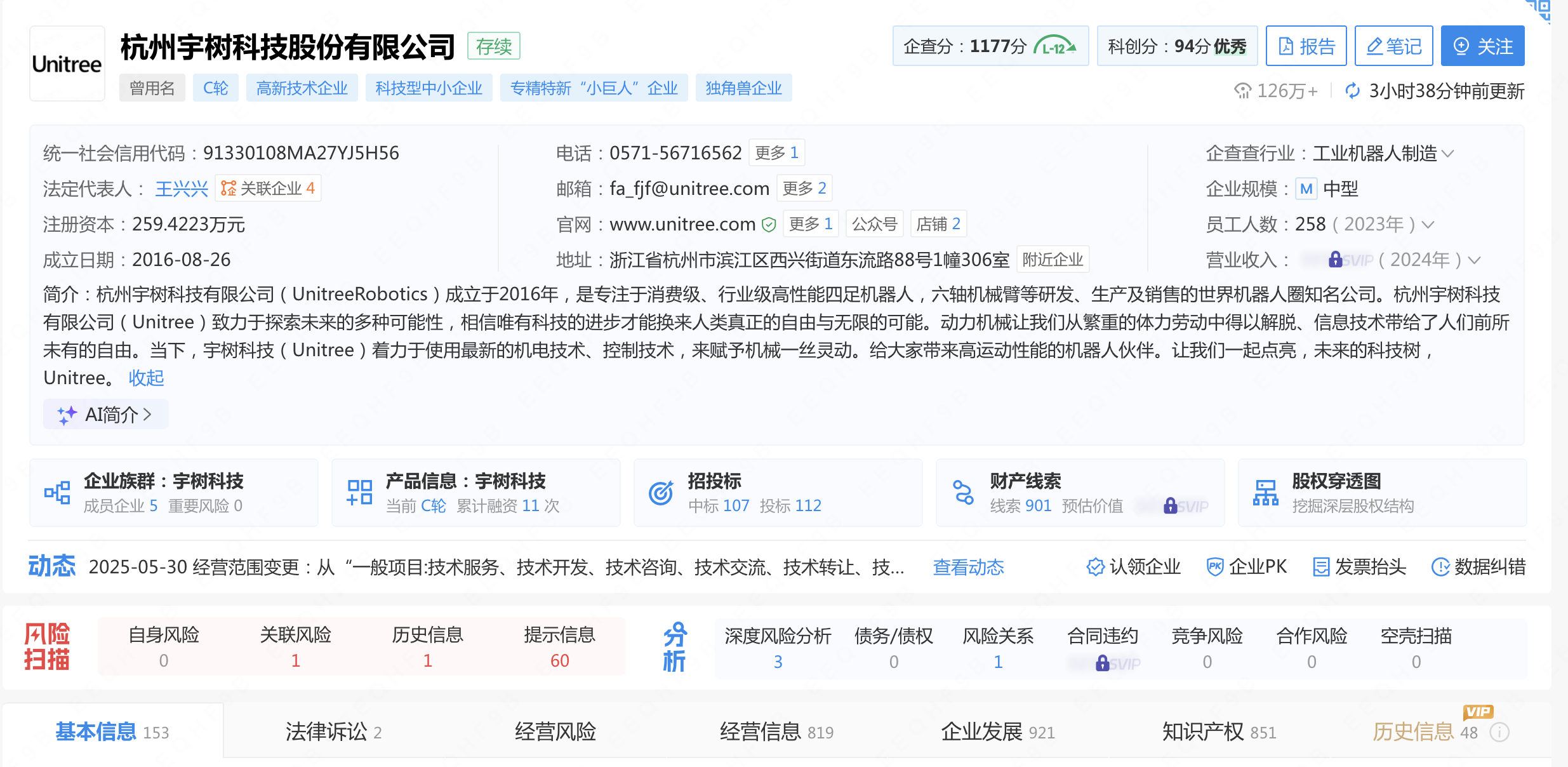This screenshot has height=767, width=1568.
Task: Open 风险关系 1 item
Action: coord(998,648)
